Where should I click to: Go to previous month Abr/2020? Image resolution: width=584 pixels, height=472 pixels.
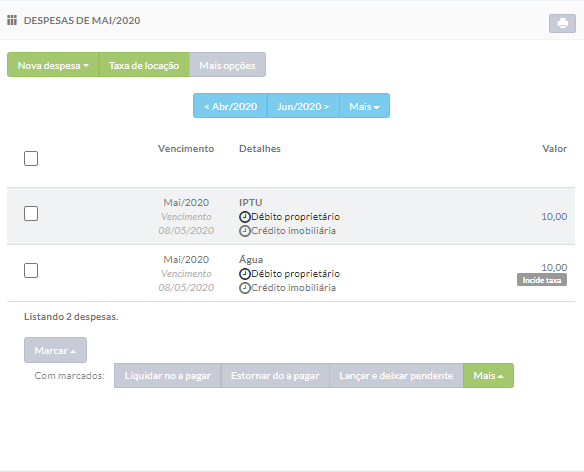tap(230, 106)
